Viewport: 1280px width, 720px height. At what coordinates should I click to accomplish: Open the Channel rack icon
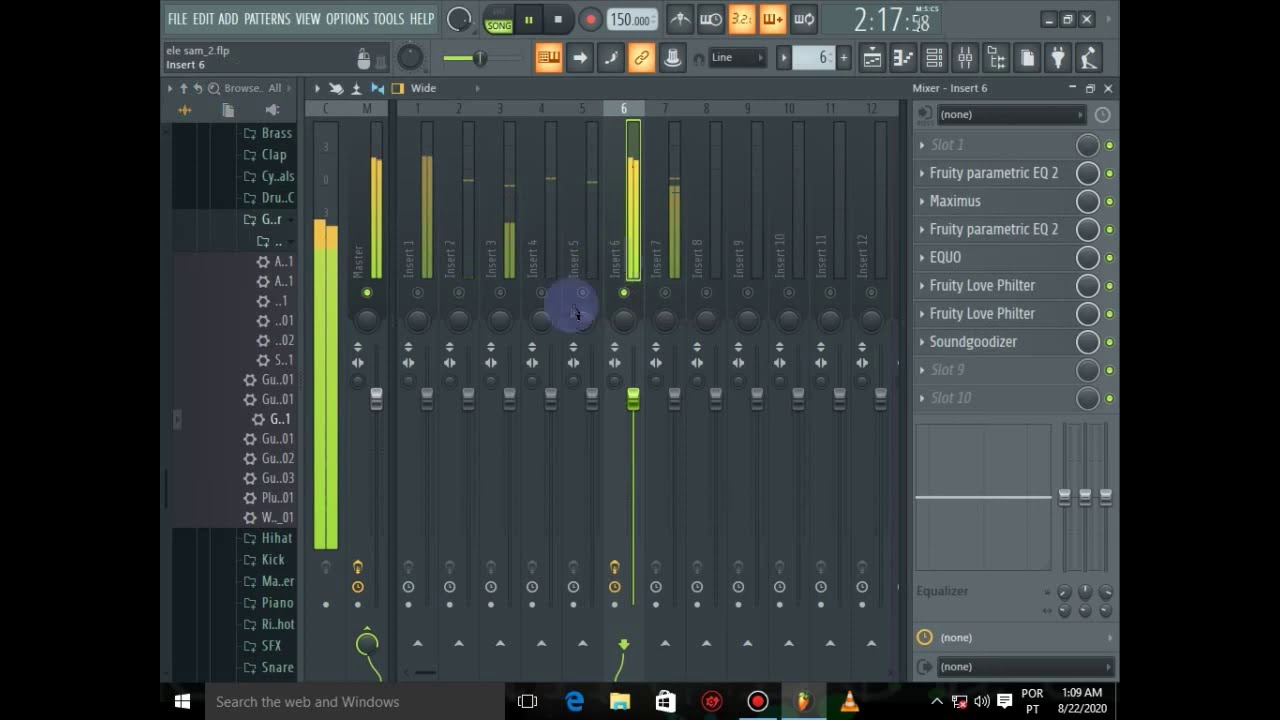934,58
